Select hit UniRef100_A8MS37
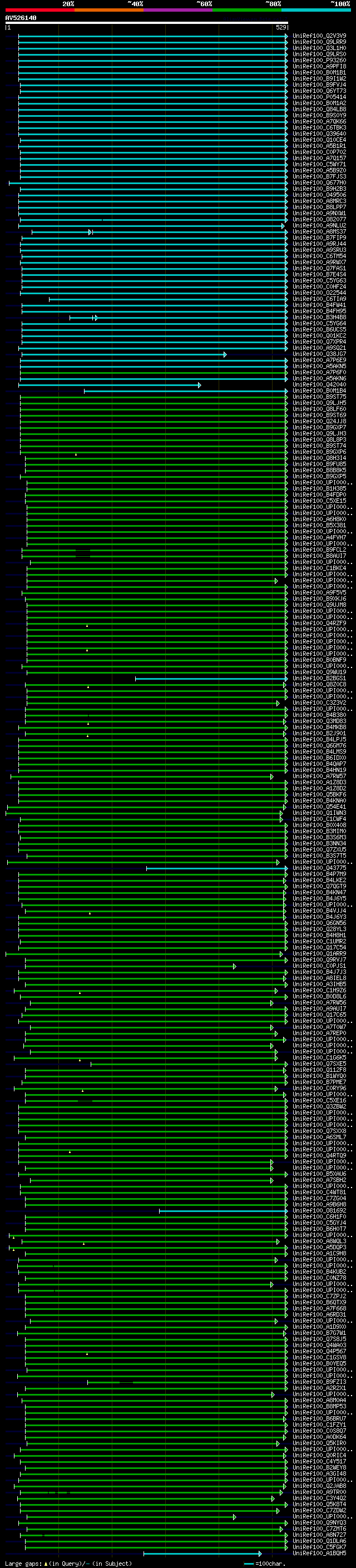Screen dimensions: 356x1568 point(319,231)
